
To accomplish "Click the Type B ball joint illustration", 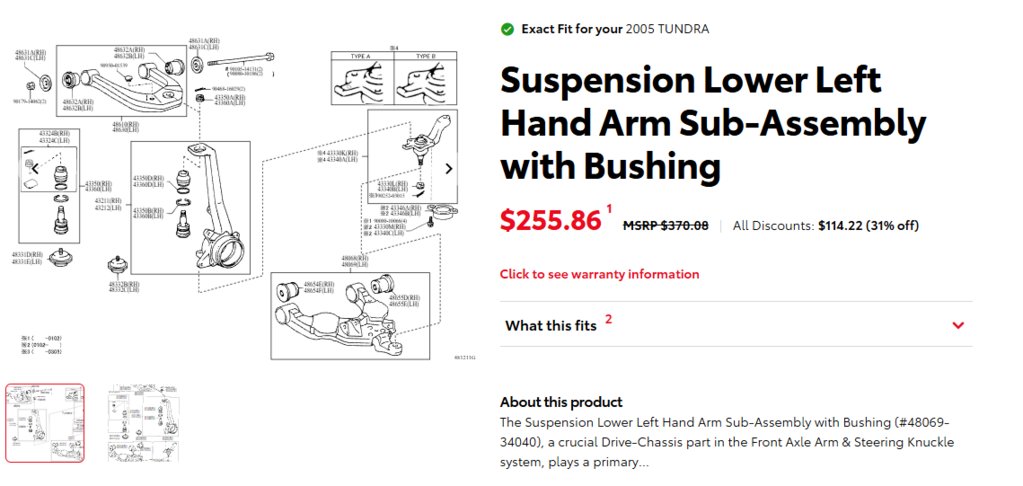I will tap(425, 82).
